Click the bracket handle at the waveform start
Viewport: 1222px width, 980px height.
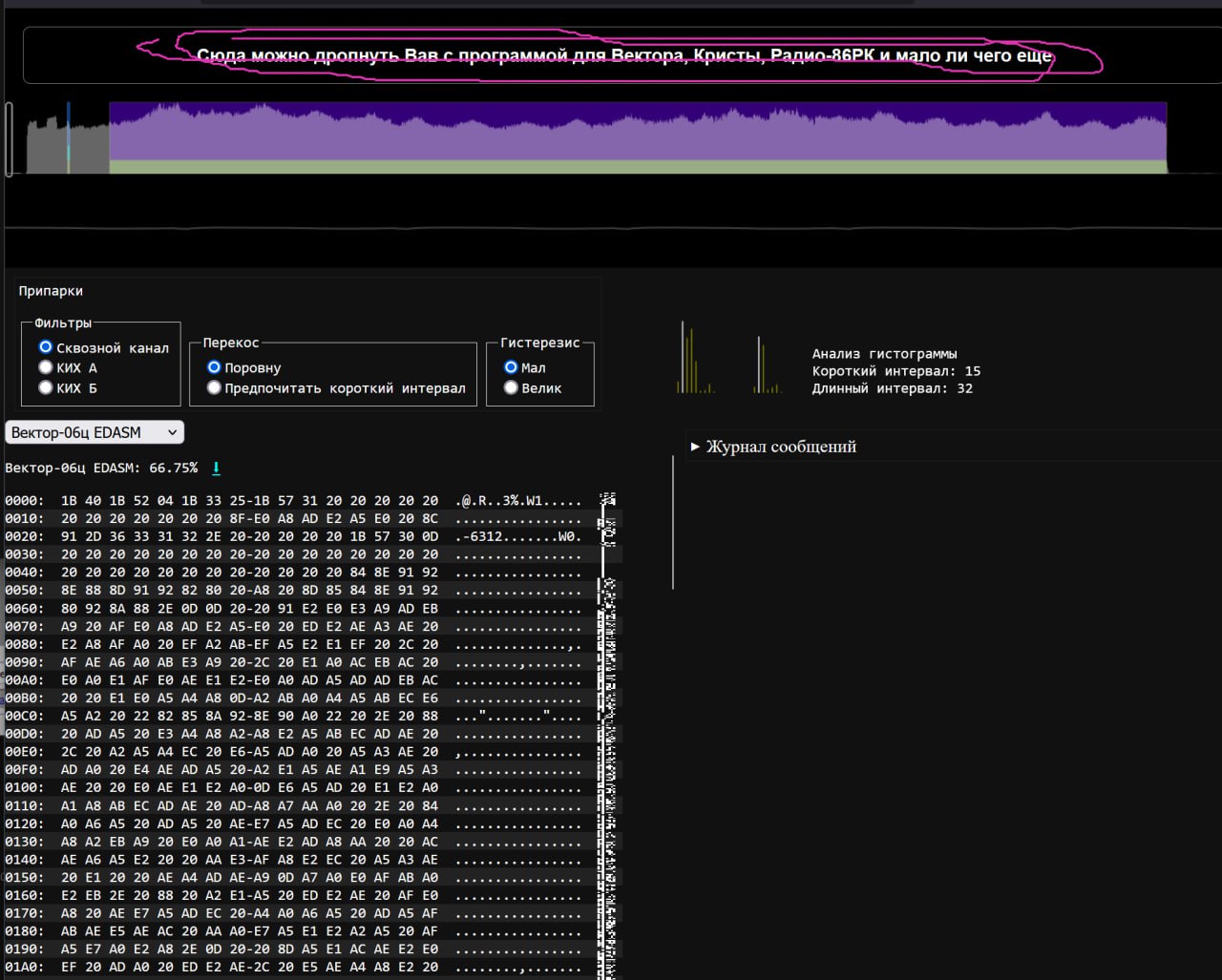click(x=10, y=139)
